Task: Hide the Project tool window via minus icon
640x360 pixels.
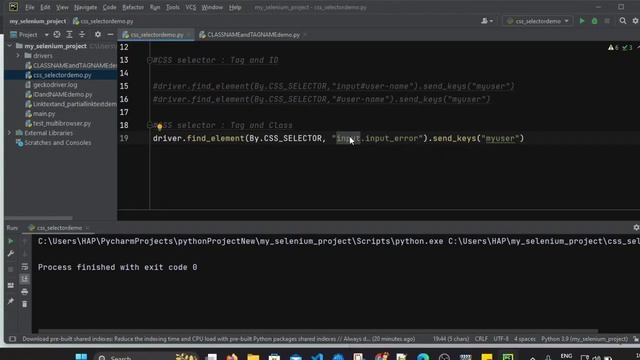Action: click(110, 35)
